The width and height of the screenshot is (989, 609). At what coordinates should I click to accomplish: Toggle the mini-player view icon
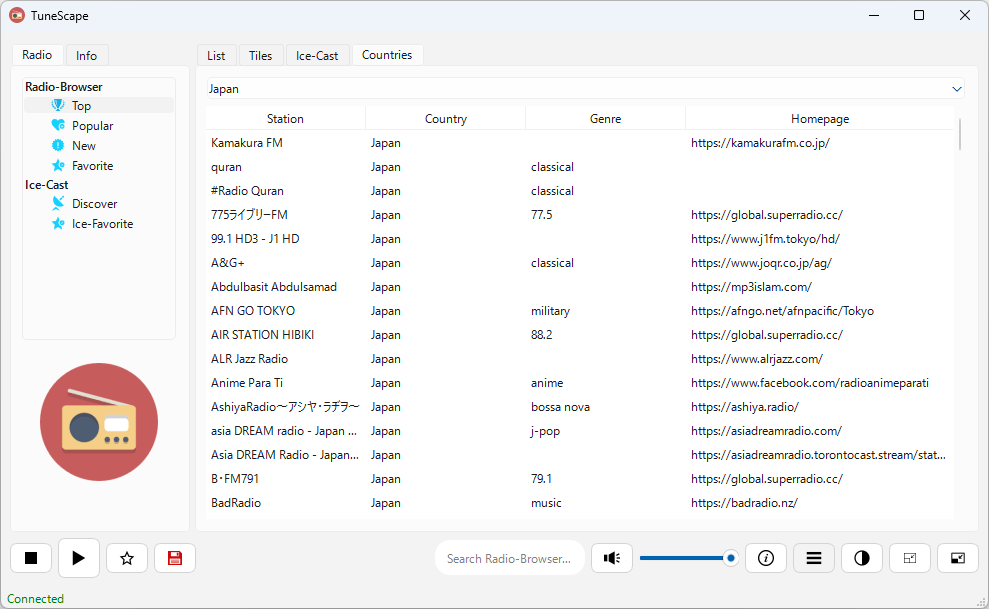tap(957, 558)
